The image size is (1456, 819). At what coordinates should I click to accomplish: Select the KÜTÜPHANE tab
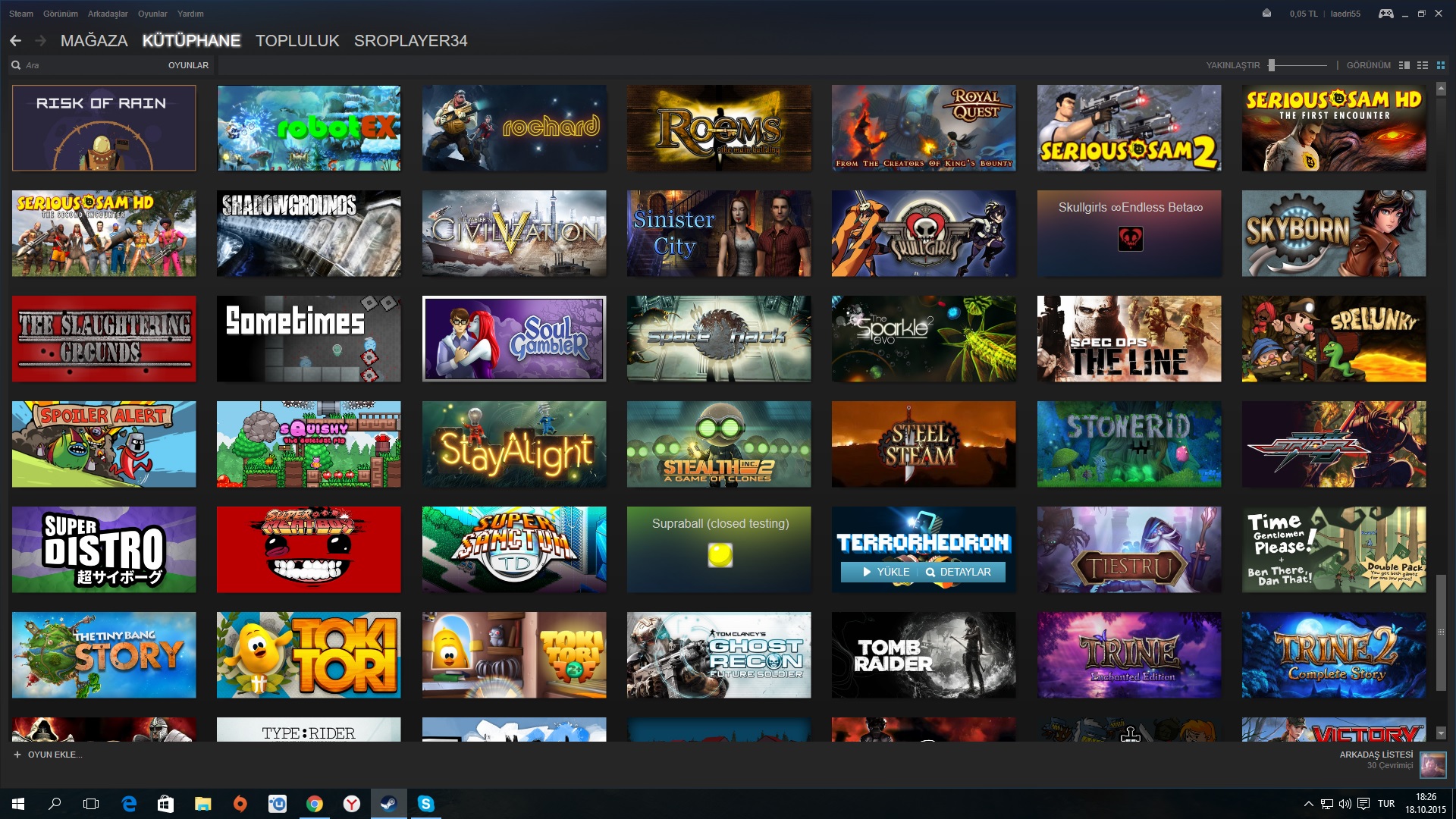click(191, 41)
